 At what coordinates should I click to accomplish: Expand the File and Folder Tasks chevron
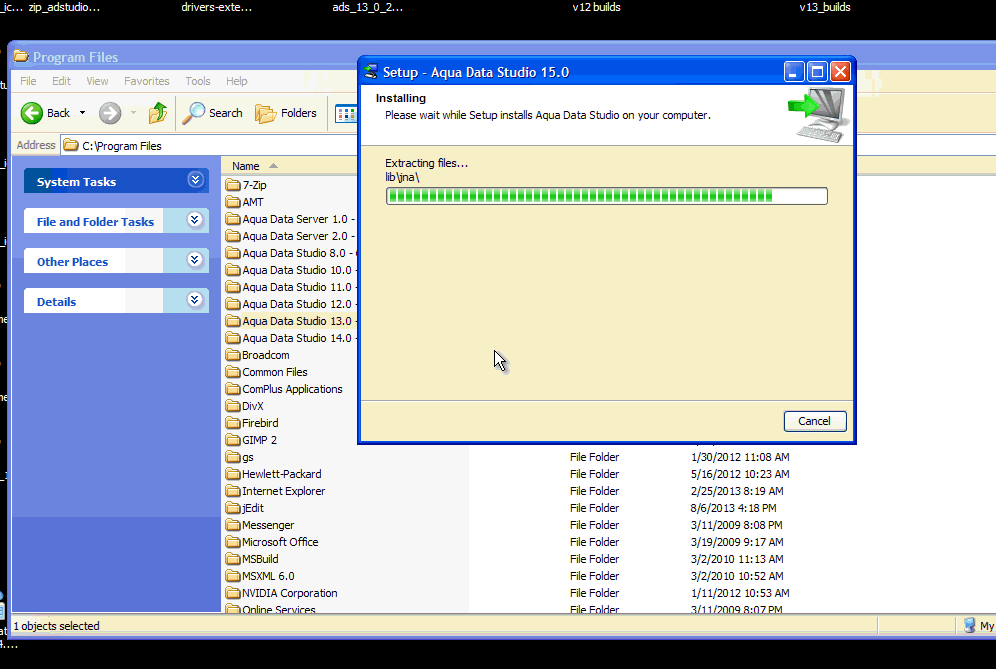tap(195, 220)
